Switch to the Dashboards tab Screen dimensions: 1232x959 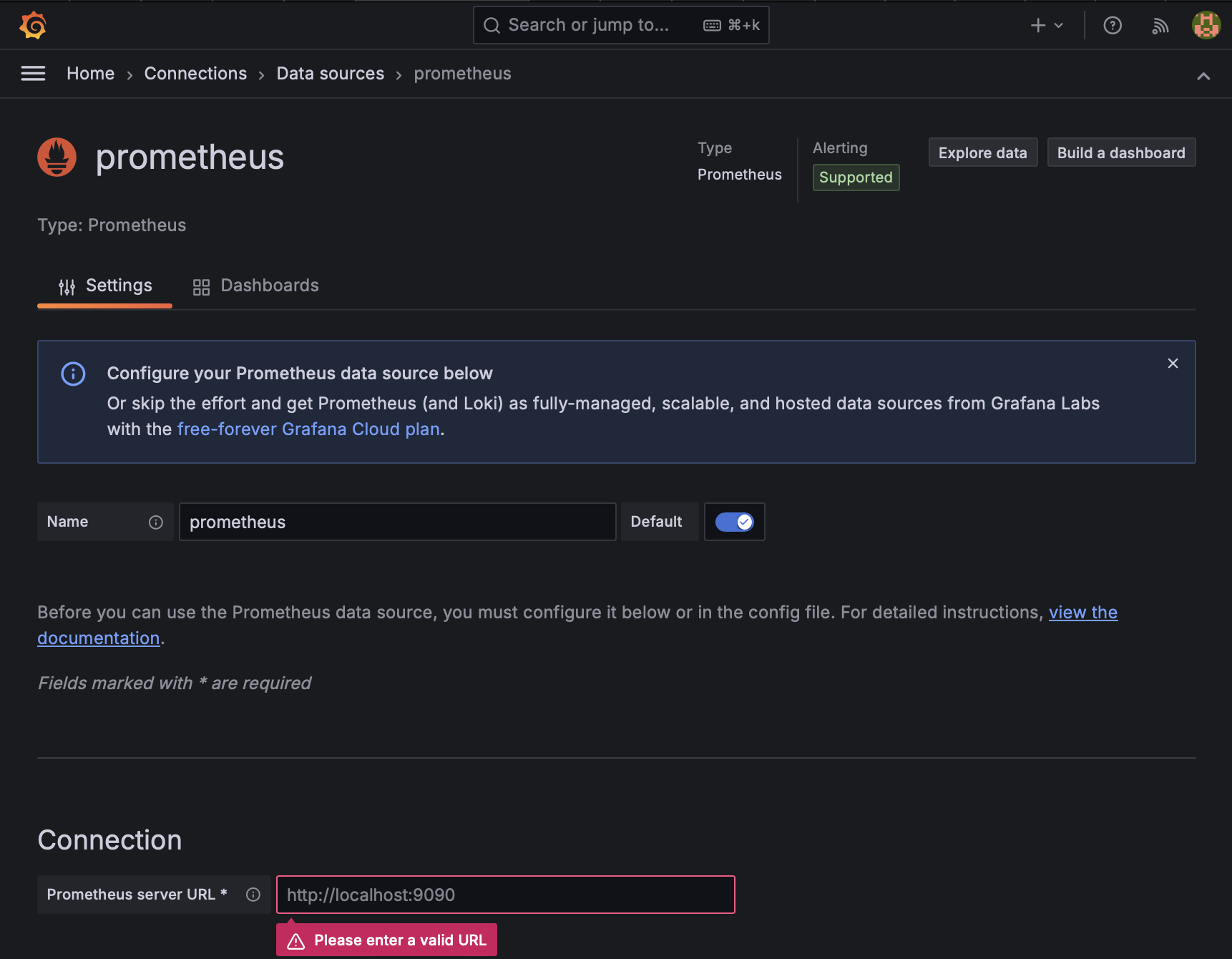(256, 286)
